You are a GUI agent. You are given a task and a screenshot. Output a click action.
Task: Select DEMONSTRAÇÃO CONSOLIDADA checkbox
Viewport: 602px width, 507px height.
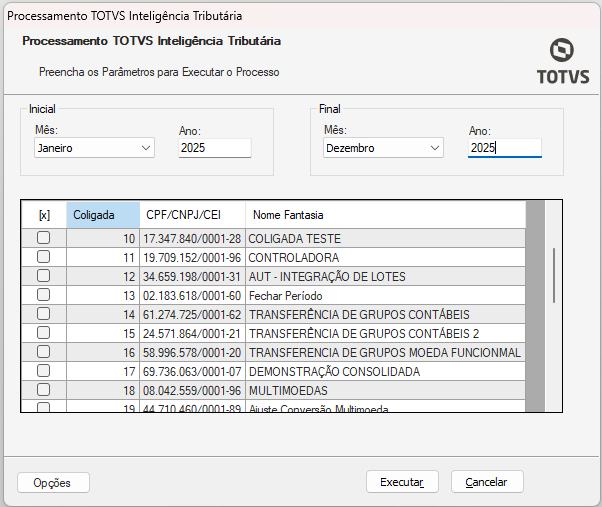[43, 371]
